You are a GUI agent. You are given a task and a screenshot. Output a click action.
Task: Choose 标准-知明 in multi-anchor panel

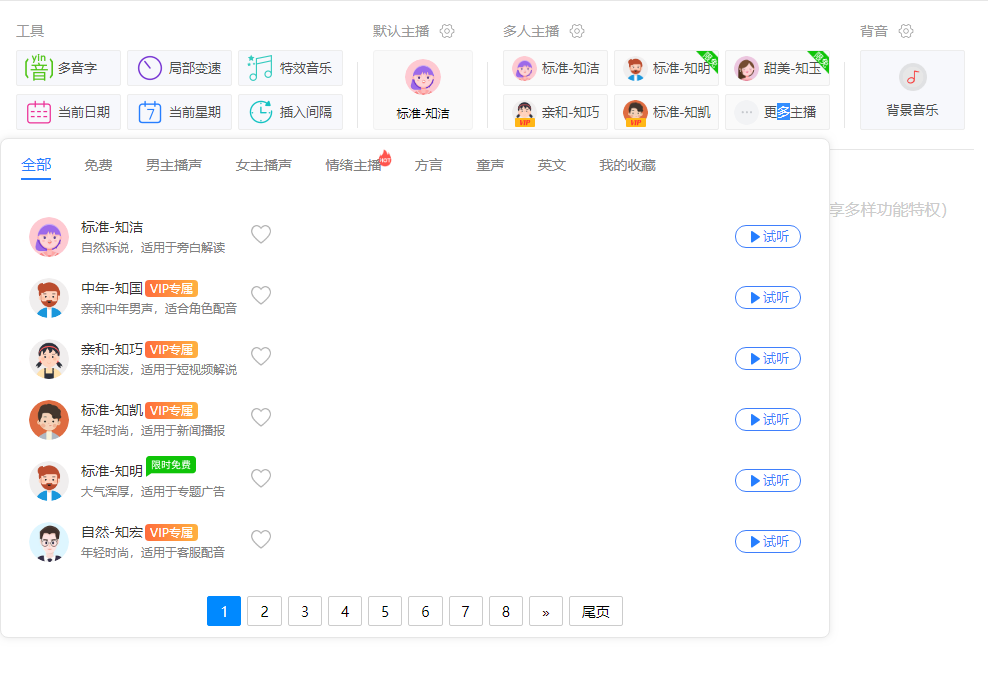[x=667, y=68]
